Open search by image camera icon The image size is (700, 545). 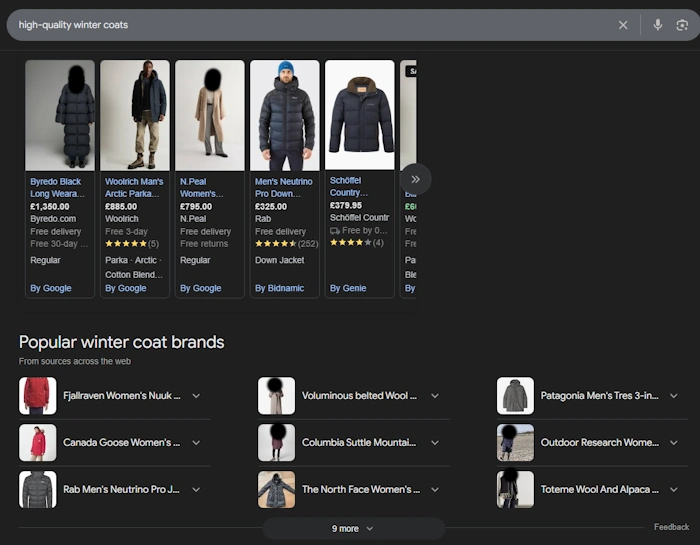click(x=682, y=25)
